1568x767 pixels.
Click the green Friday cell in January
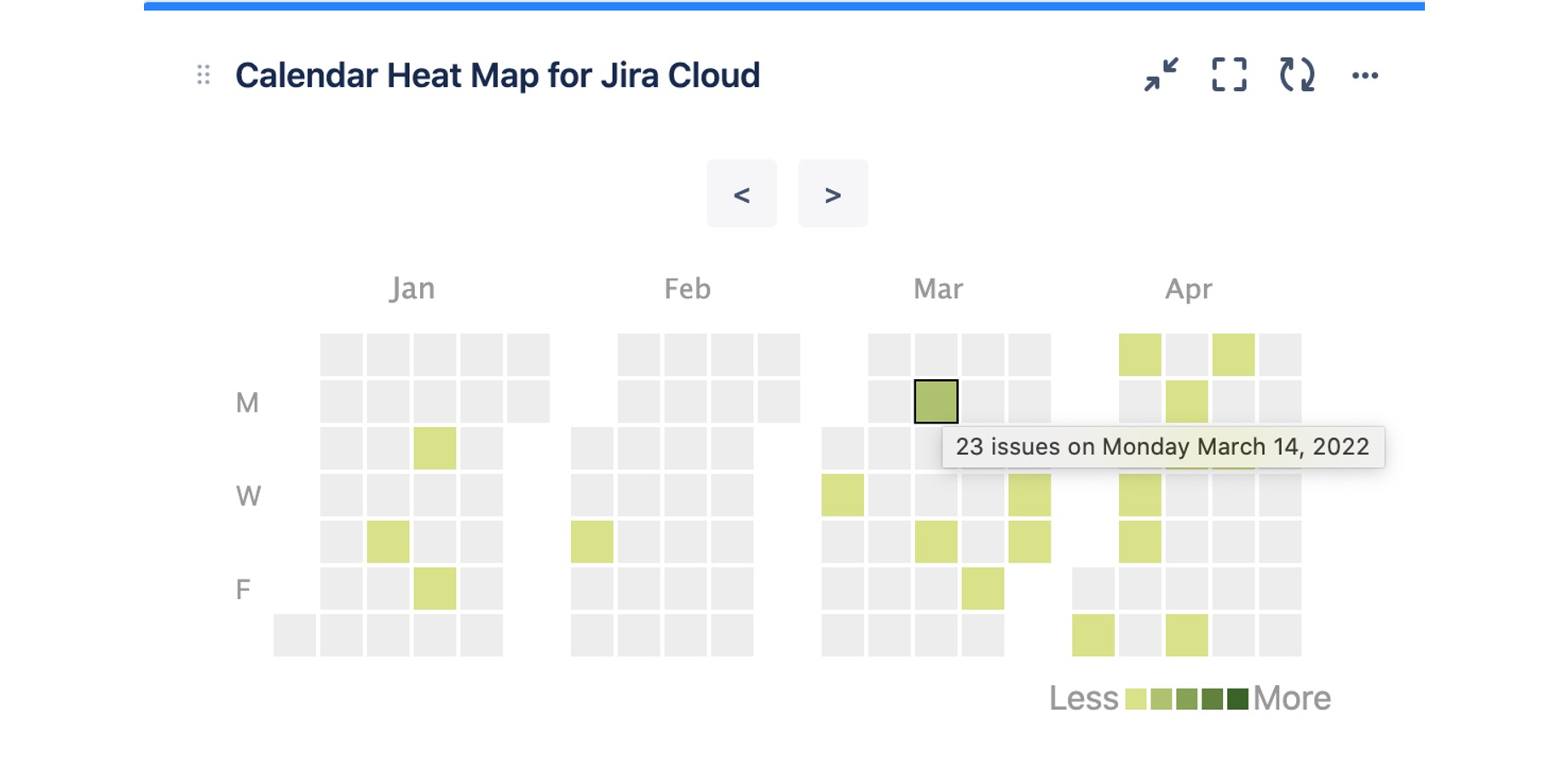(435, 589)
